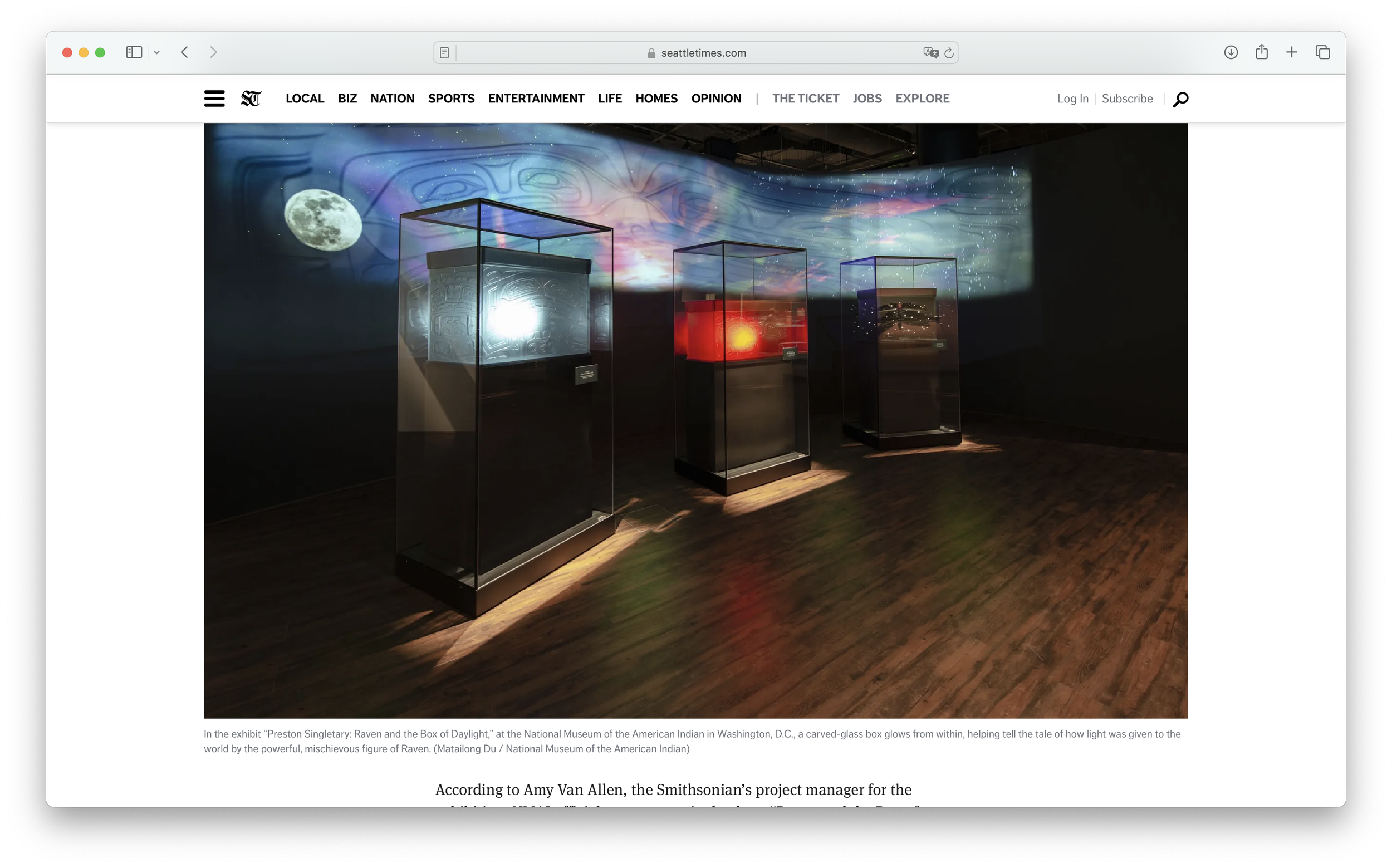
Task: Open the page translate options
Action: coord(930,52)
